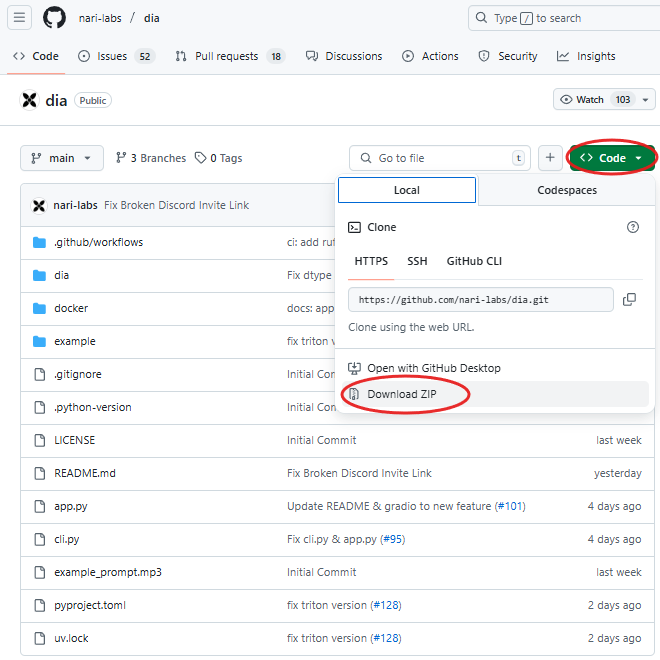This screenshot has width=660, height=660.
Task: Open nari-labs author link in commit row
Action: [75, 205]
